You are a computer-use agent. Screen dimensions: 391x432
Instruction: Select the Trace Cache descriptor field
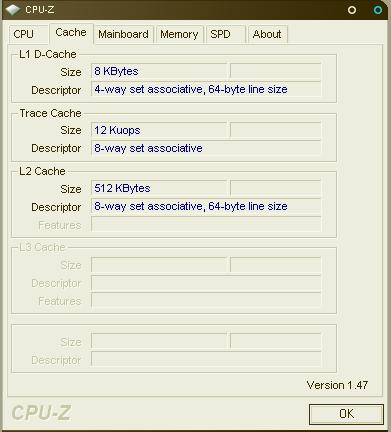pos(206,148)
